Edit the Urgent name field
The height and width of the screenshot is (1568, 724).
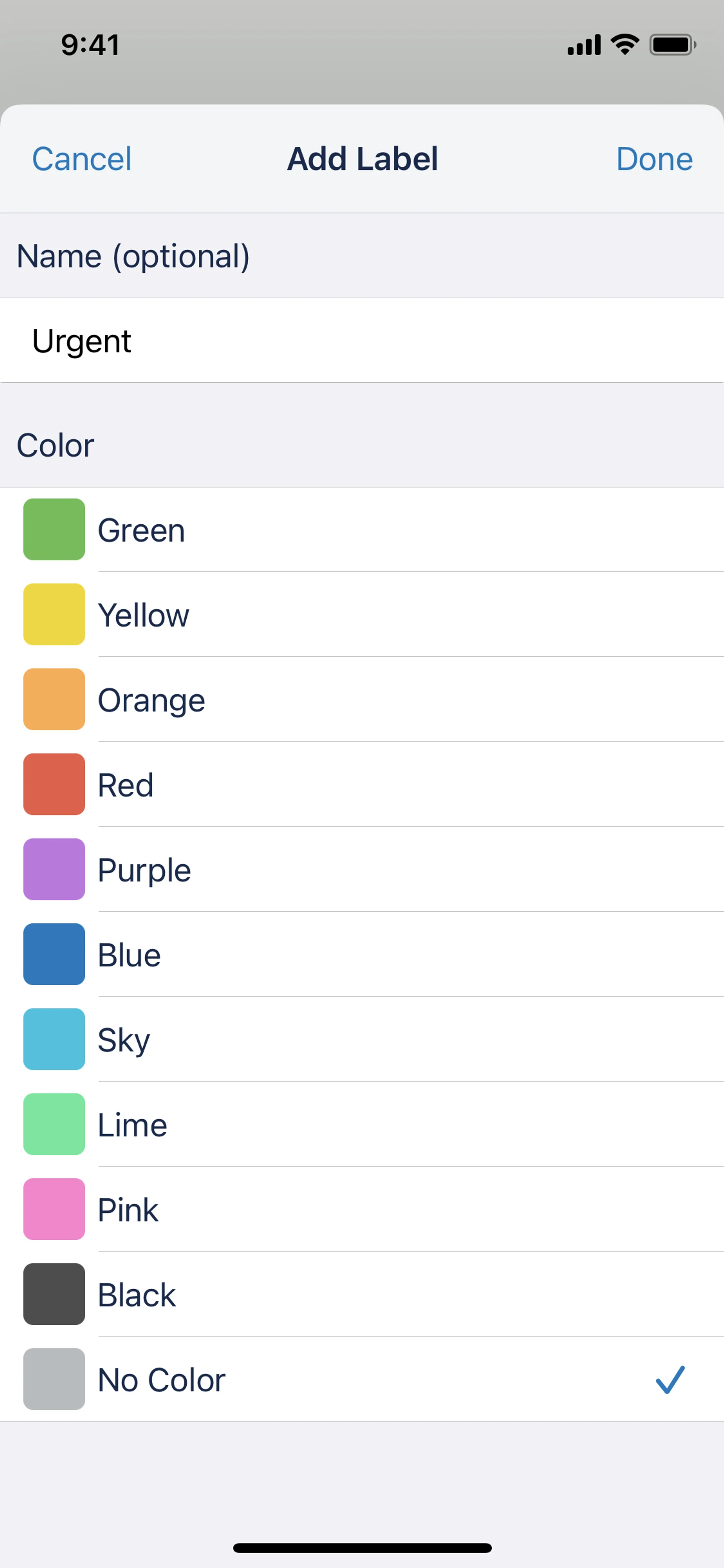[x=362, y=340]
